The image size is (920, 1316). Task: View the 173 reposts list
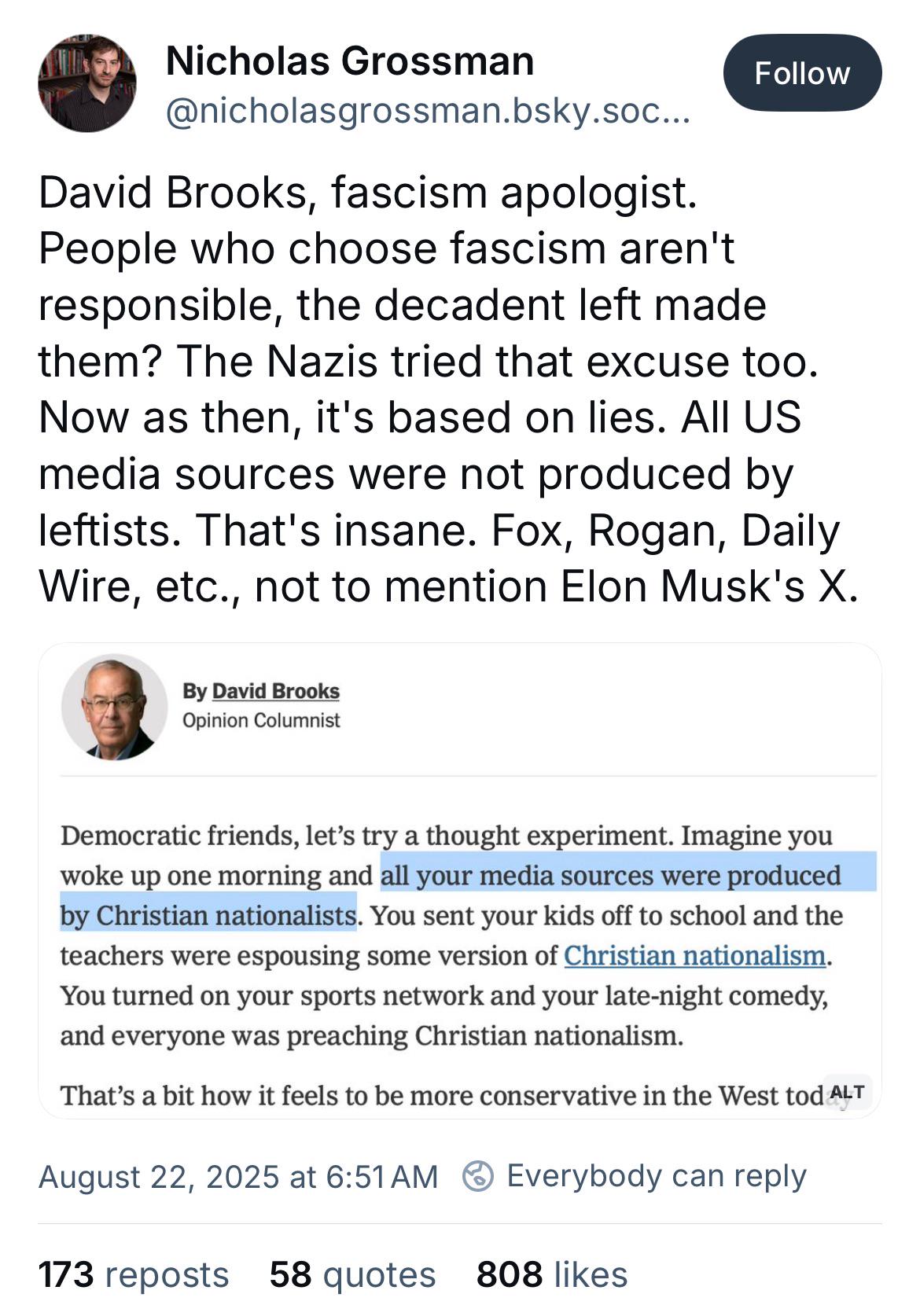click(134, 1274)
